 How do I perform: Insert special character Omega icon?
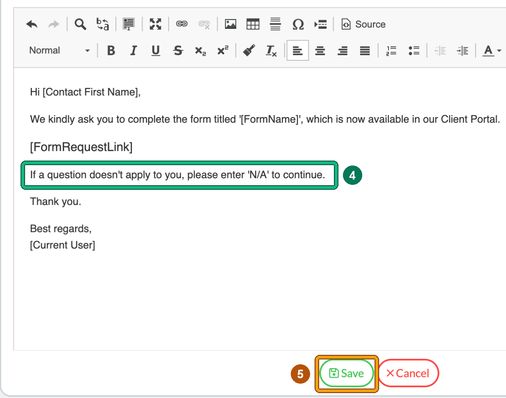298,24
